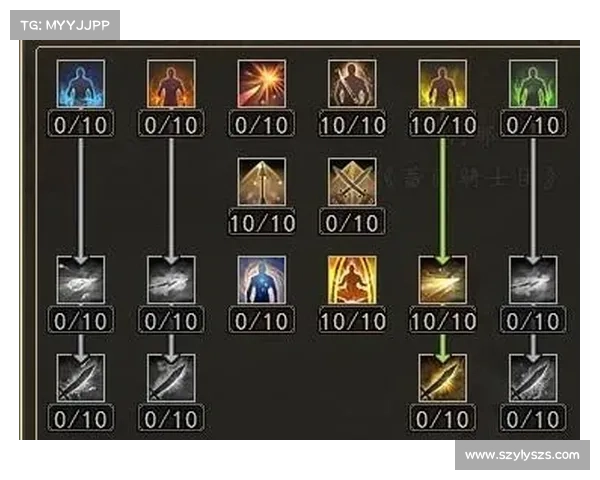Select the orange fire aura skill icon
Image resolution: width=600 pixels, height=480 pixels.
(171, 84)
